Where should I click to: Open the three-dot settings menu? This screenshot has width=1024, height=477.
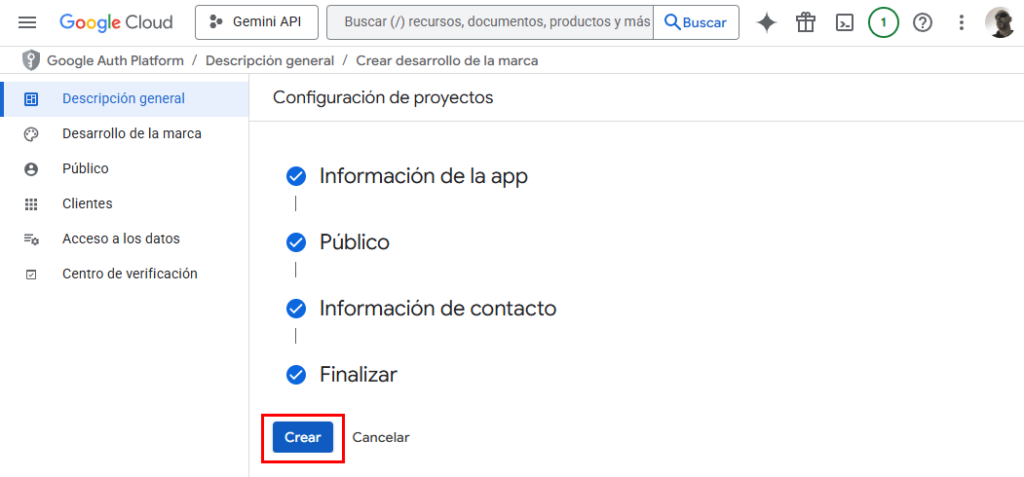(961, 22)
